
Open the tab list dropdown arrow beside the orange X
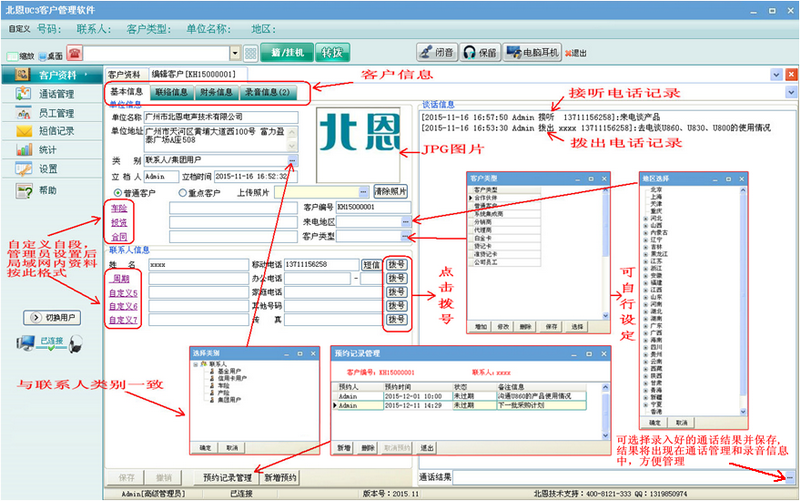(x=776, y=74)
